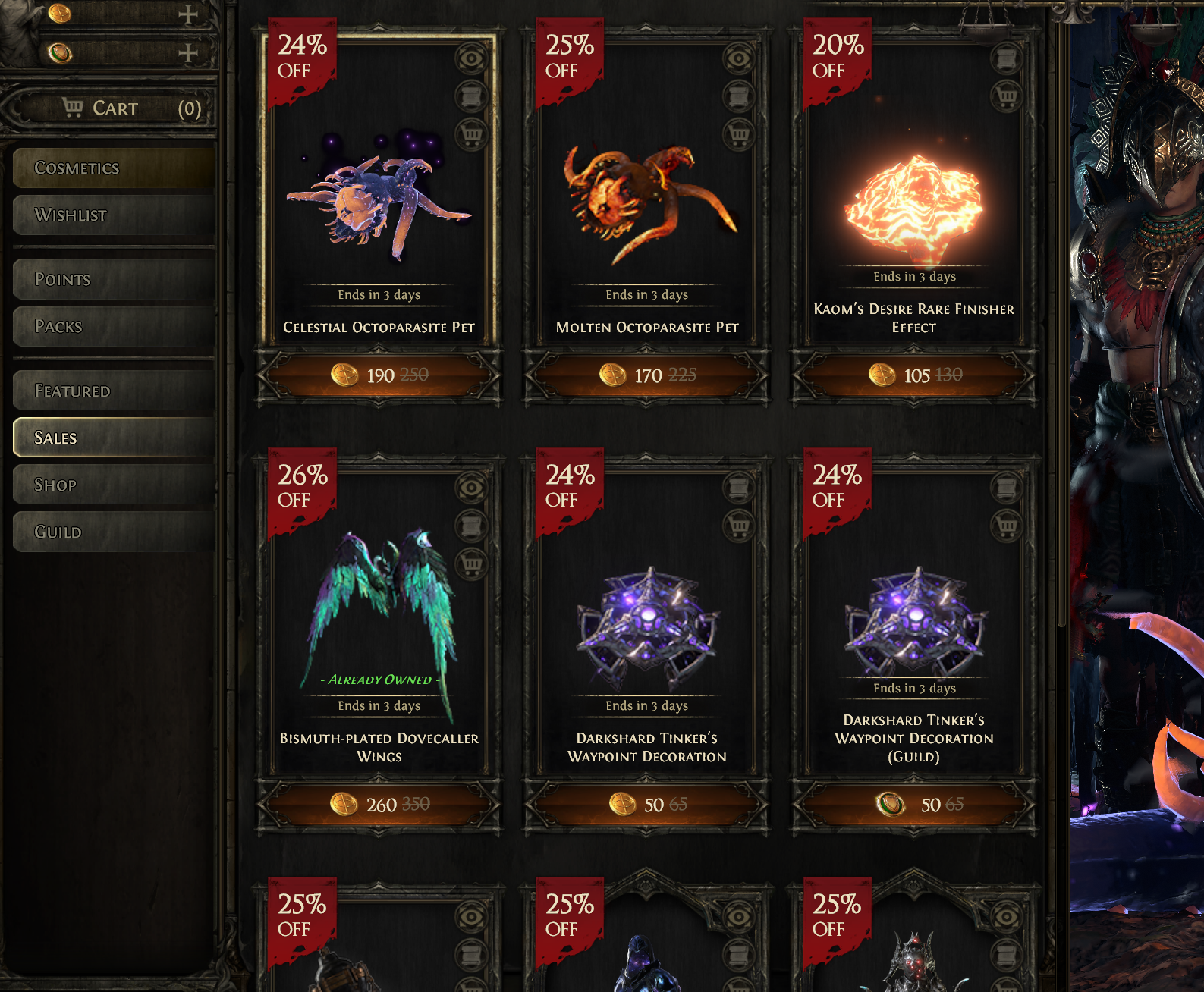Wishlist the Darkshard Tinker's Guild decoration
This screenshot has height=992, width=1204.
point(1006,488)
